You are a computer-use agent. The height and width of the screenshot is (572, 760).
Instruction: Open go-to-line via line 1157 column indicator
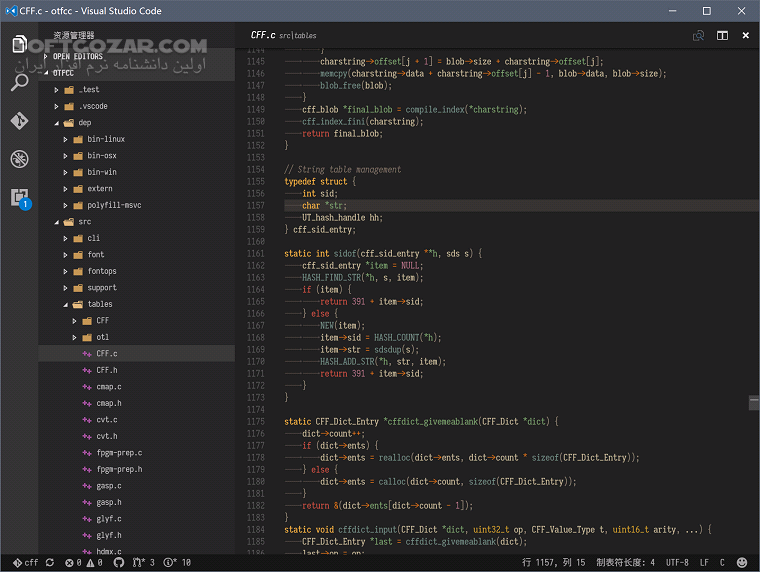coord(554,562)
